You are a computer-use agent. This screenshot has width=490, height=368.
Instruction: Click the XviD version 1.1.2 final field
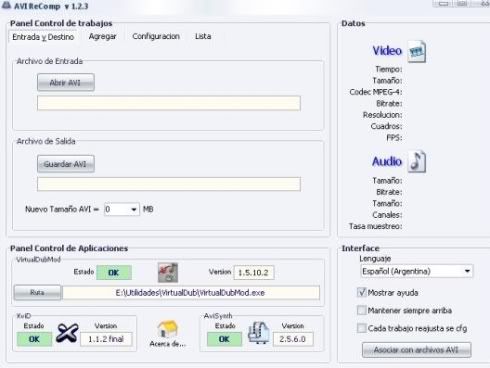tap(106, 339)
